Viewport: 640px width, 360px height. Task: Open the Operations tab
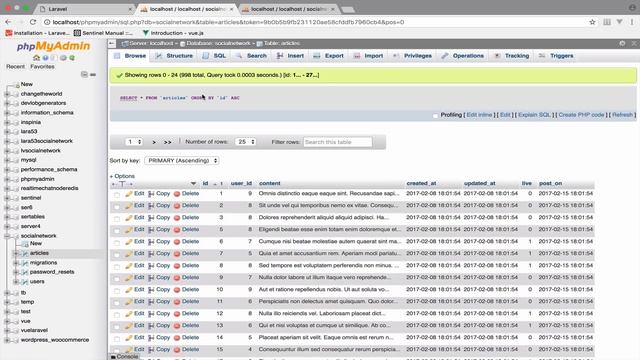(x=462, y=56)
